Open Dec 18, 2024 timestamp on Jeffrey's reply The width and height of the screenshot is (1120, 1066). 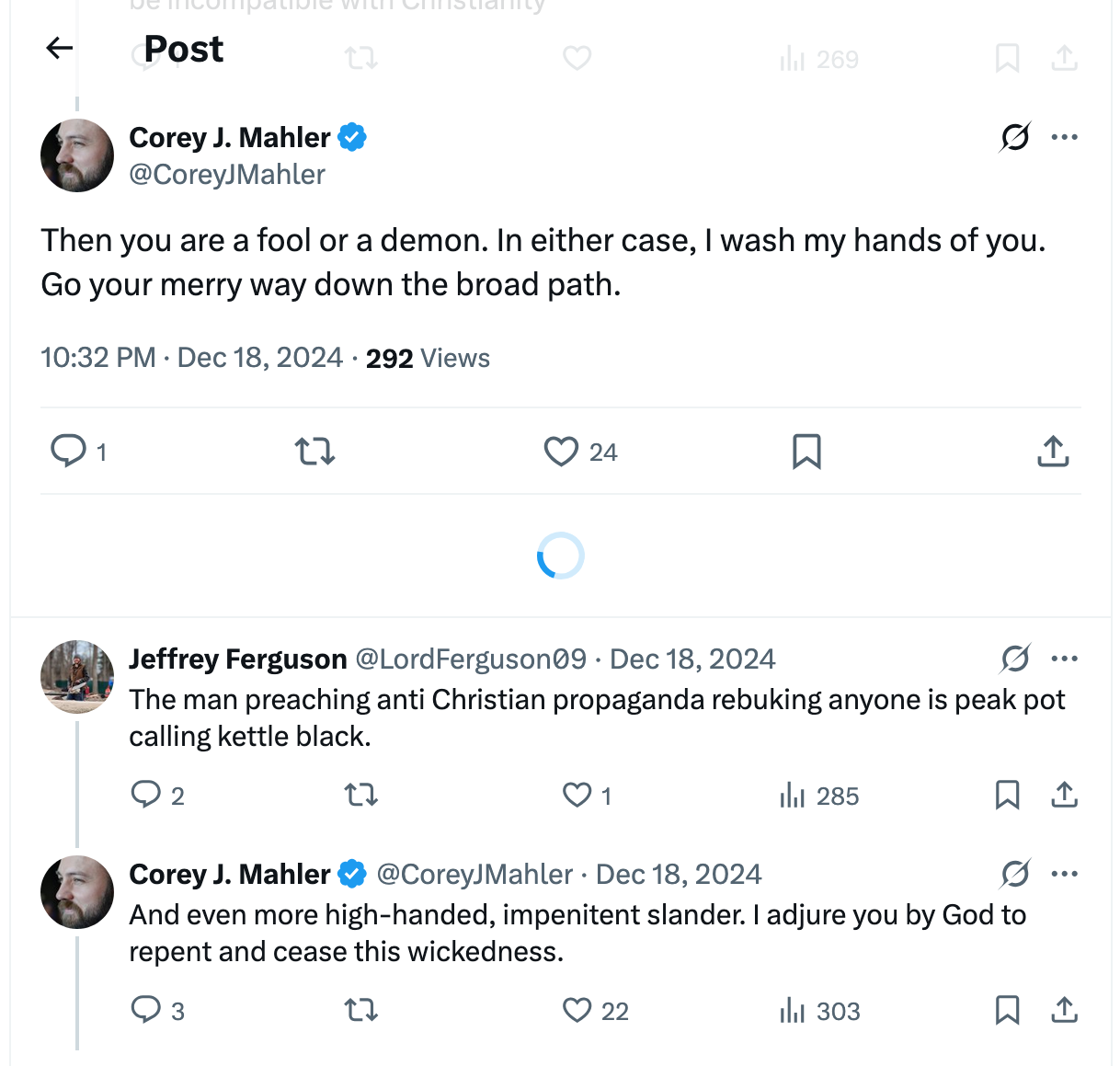pyautogui.click(x=692, y=659)
